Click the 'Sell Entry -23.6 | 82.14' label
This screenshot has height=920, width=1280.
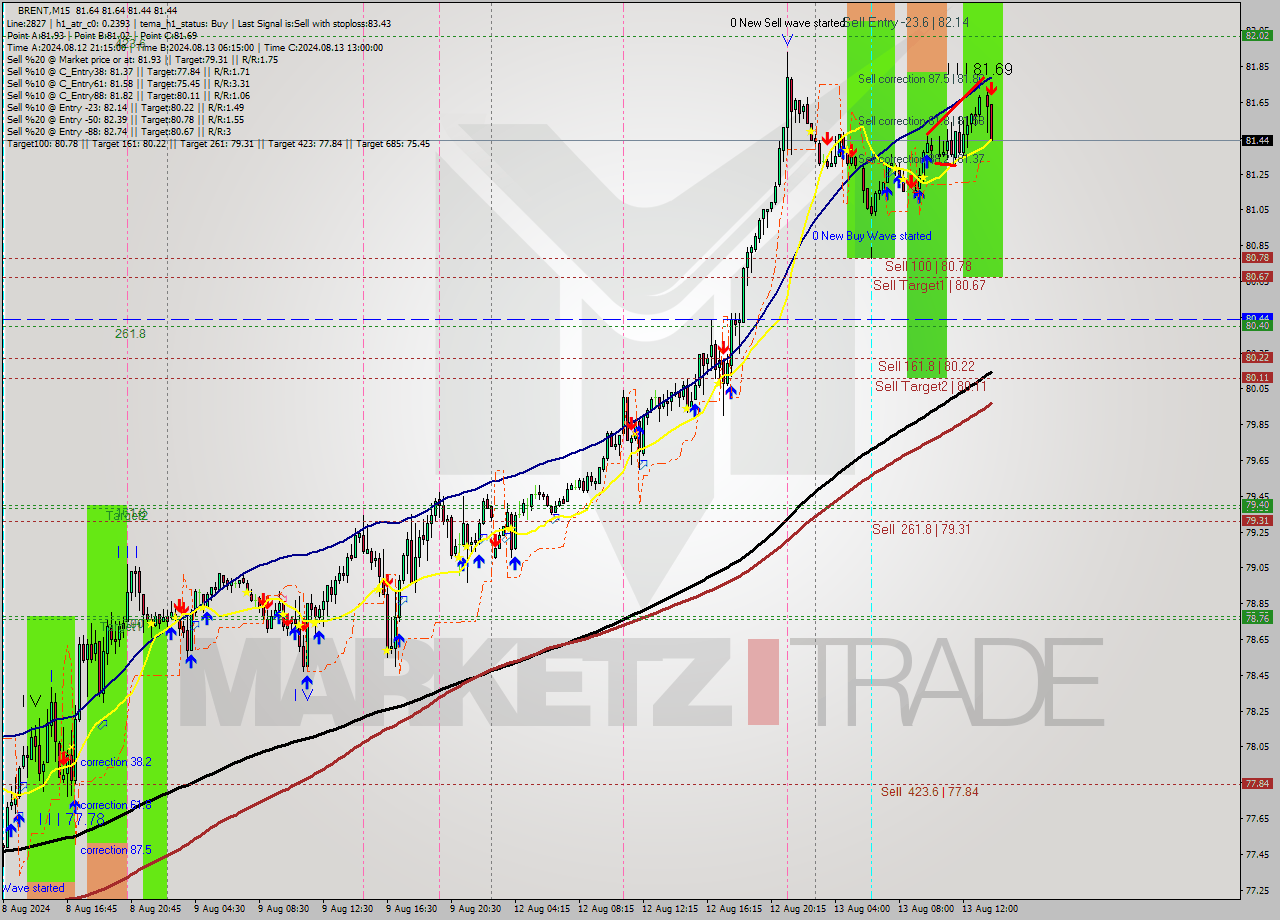point(908,21)
